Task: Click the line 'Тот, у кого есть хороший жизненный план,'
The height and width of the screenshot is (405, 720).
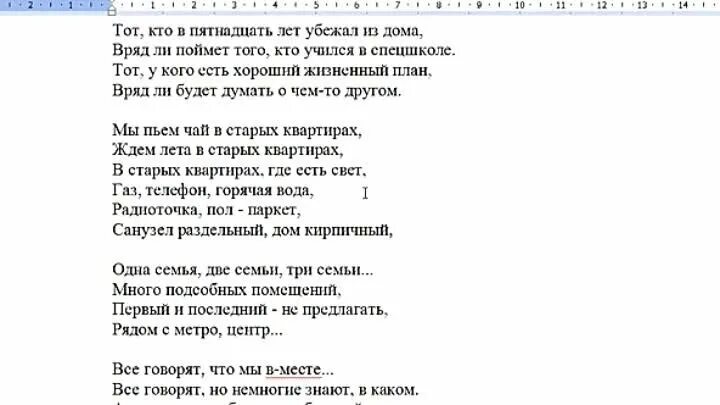Action: click(272, 71)
